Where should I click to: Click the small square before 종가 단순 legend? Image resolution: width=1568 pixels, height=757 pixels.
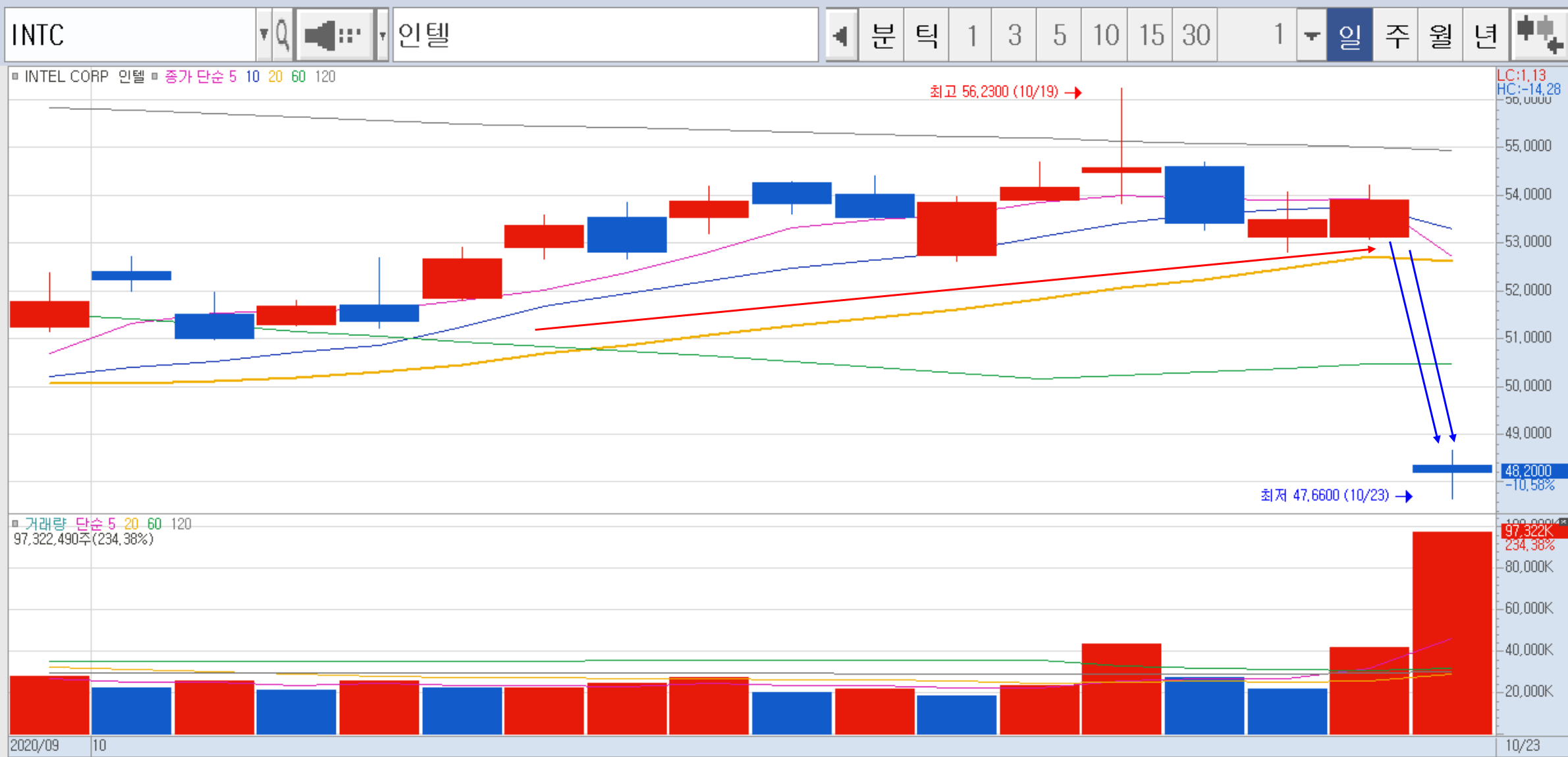(x=155, y=76)
